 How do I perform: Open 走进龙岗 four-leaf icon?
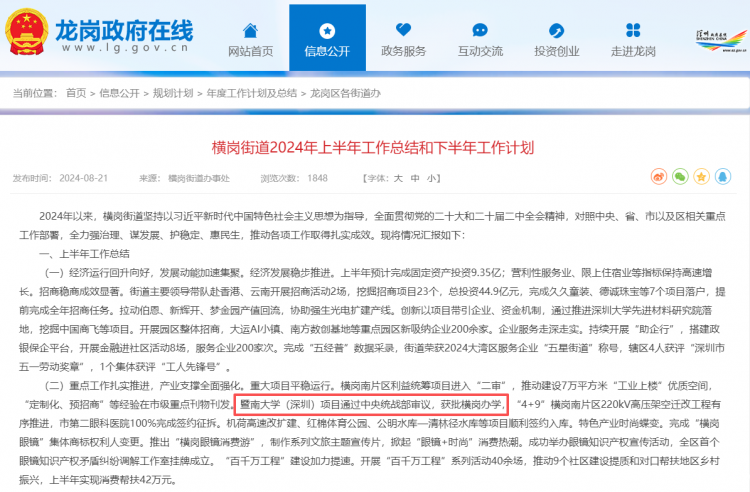pyautogui.click(x=633, y=30)
